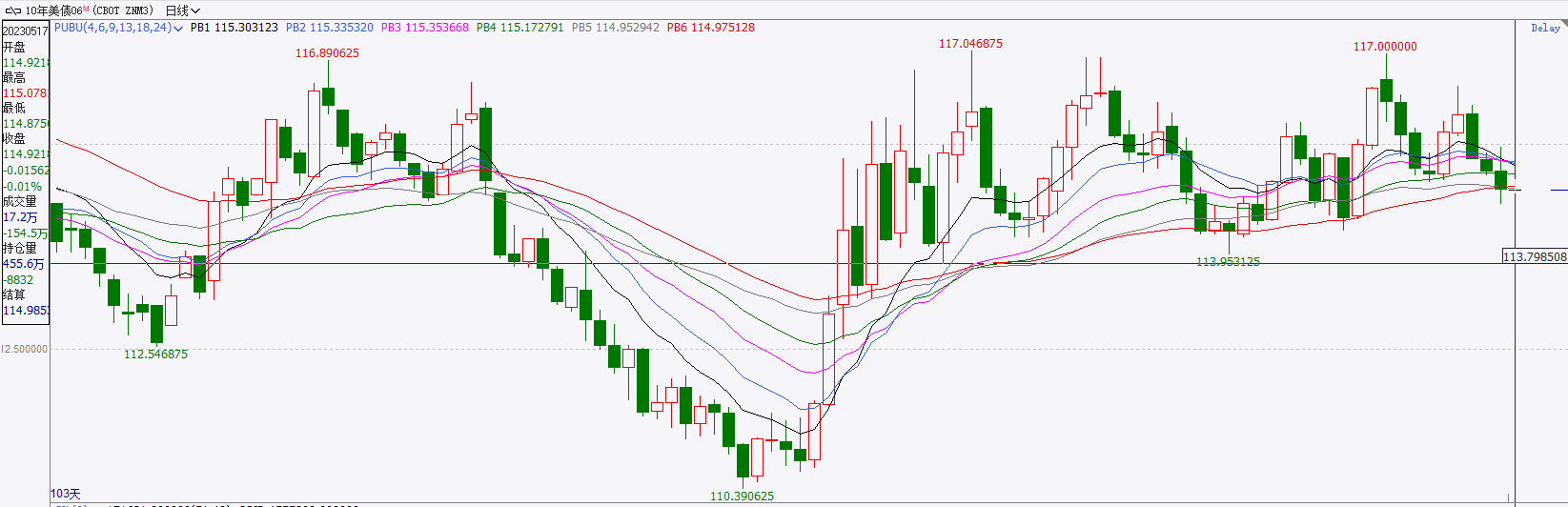Viewport: 1568px width, 507px height.
Task: Click the 最低 label in info panel
Action: 13,108
